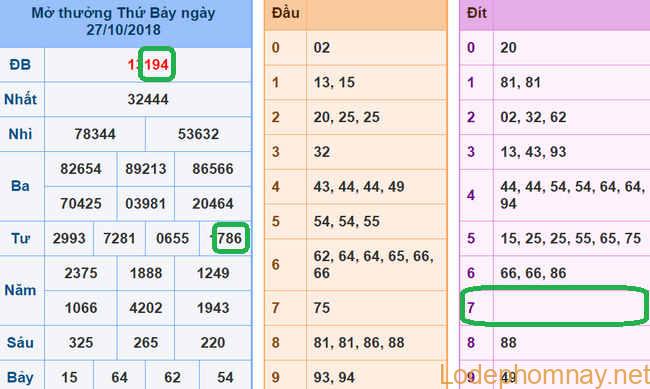This screenshot has height=389, width=650.
Task: Select Năm prize number 4202
Action: tap(146, 308)
